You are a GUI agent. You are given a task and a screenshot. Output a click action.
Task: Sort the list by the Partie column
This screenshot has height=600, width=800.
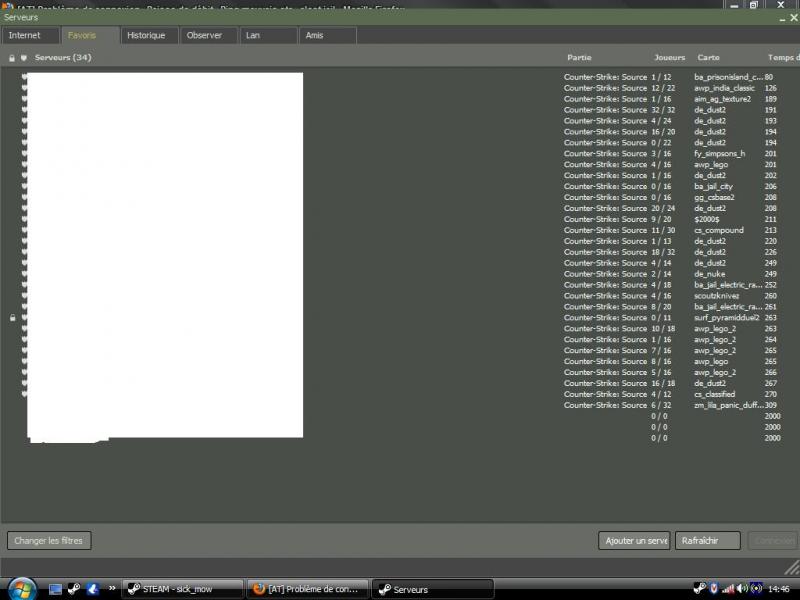tap(578, 58)
